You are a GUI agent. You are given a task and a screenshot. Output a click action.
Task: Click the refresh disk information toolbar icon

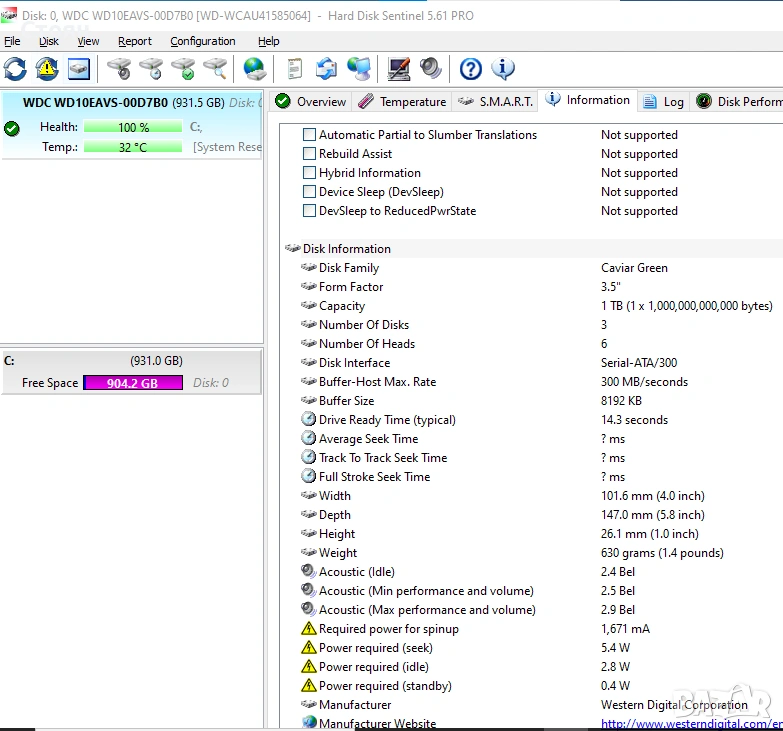coord(15,69)
